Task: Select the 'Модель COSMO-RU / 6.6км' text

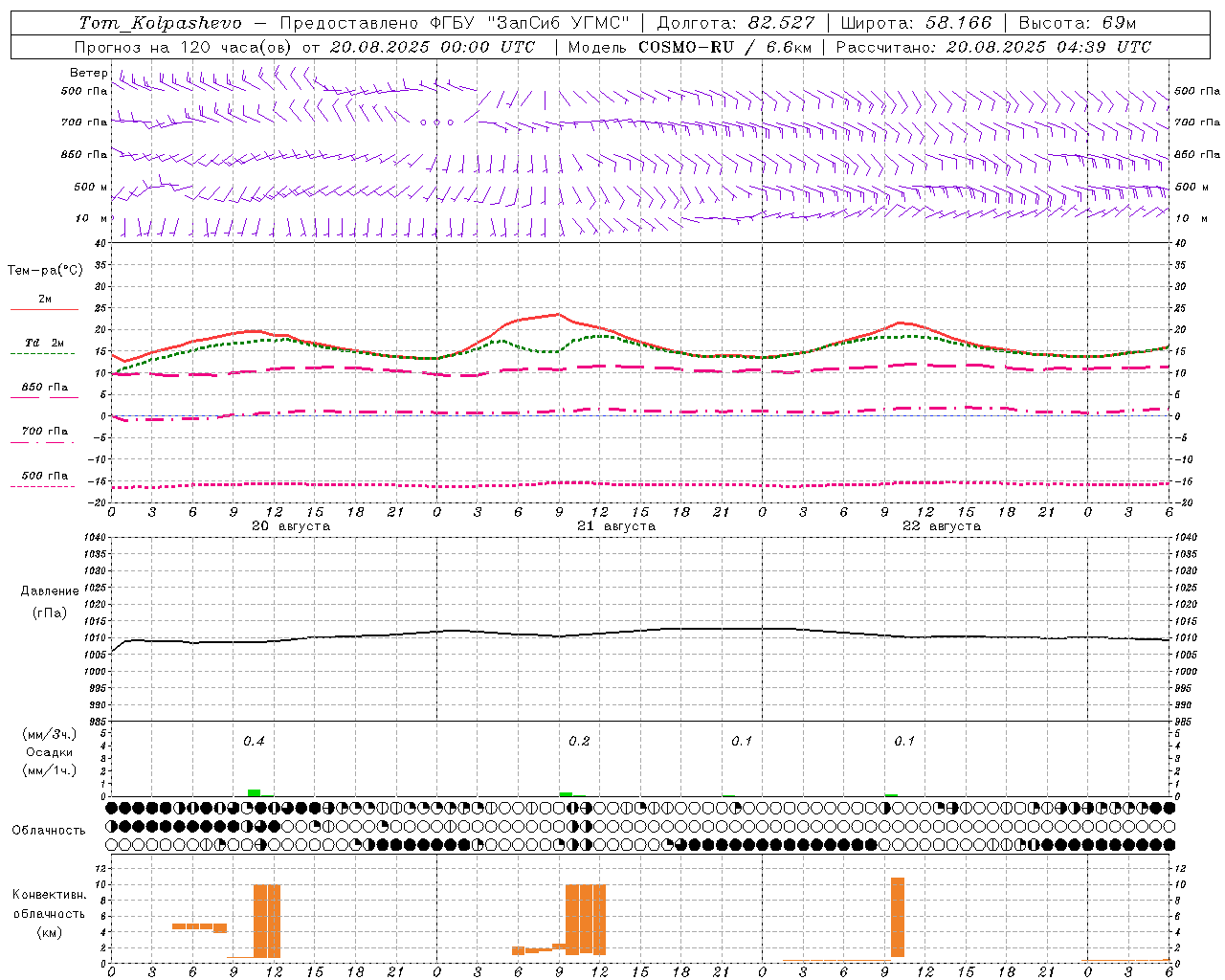Action: (689, 47)
